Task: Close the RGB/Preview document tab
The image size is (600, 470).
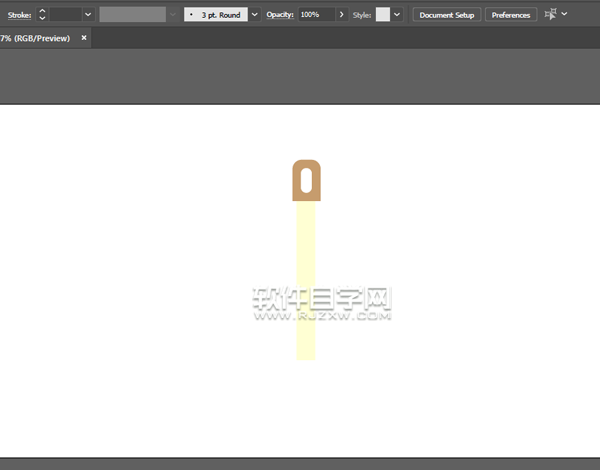Action: [84, 38]
